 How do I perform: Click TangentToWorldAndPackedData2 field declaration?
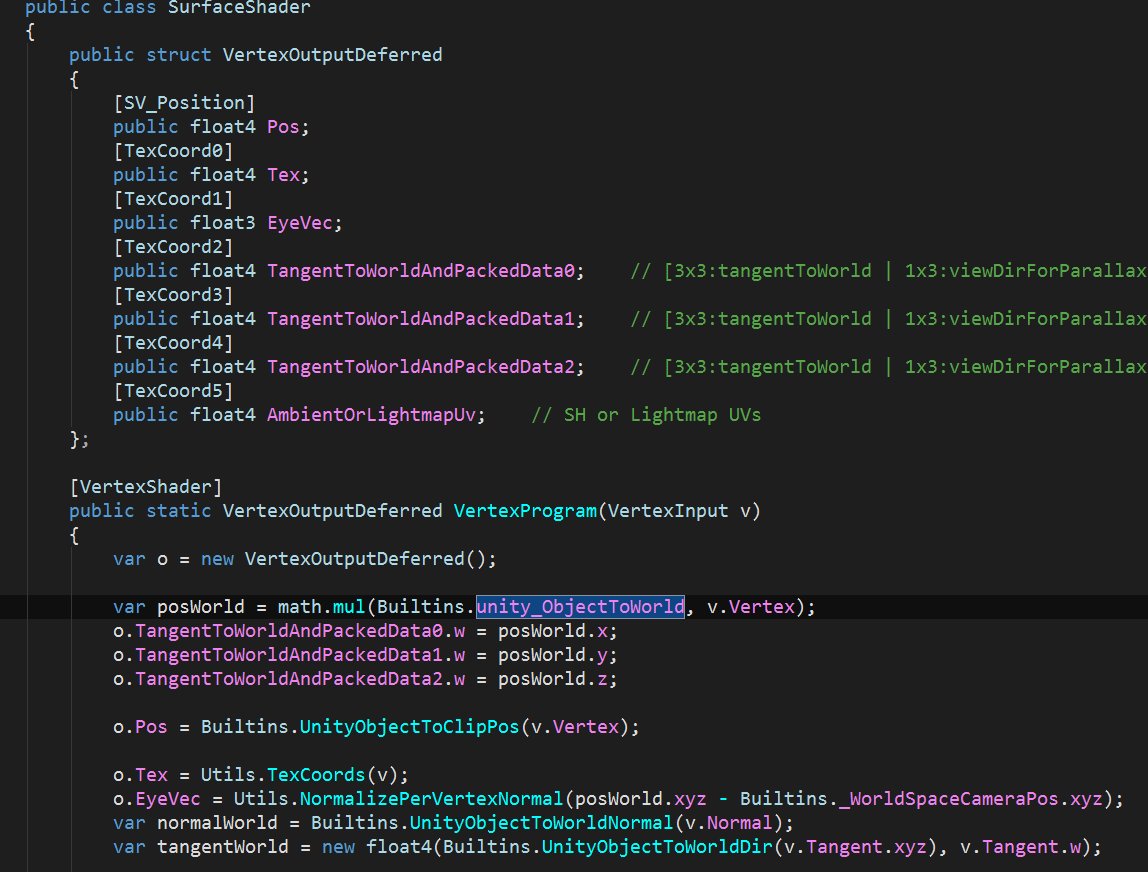pyautogui.click(x=421, y=367)
